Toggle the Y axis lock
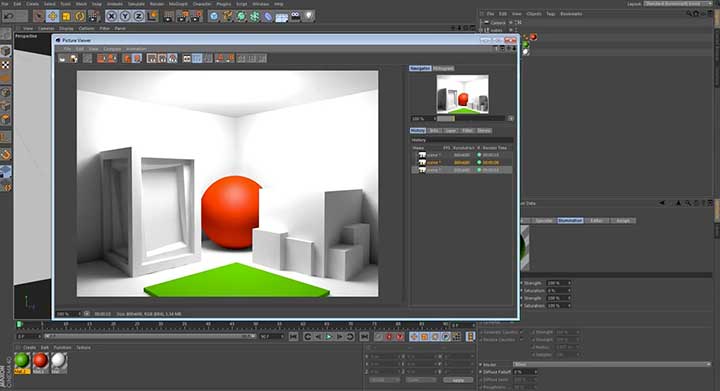This screenshot has width=720, height=391. click(x=125, y=17)
